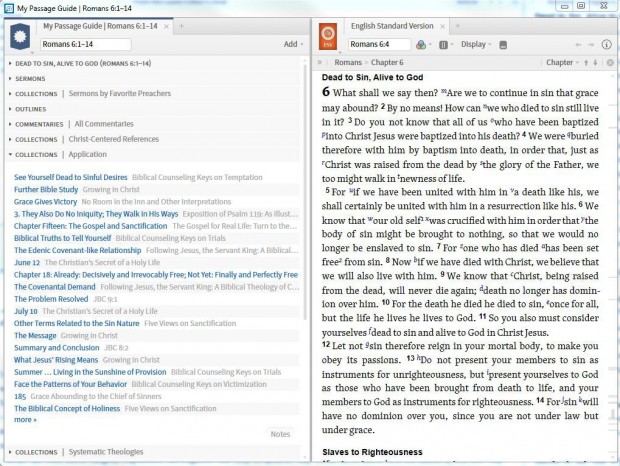620x466 pixels.
Task: Open the Display dropdown menu
Action: 475,45
